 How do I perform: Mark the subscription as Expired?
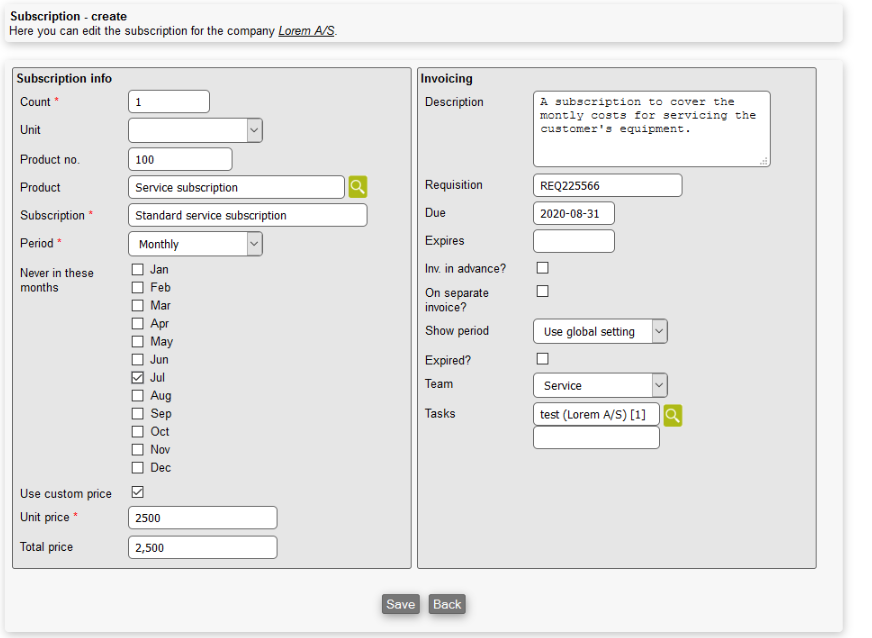point(543,358)
